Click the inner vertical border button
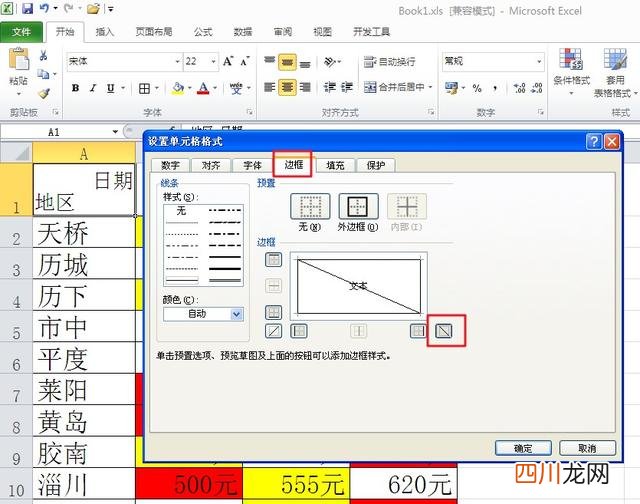 pyautogui.click(x=358, y=331)
